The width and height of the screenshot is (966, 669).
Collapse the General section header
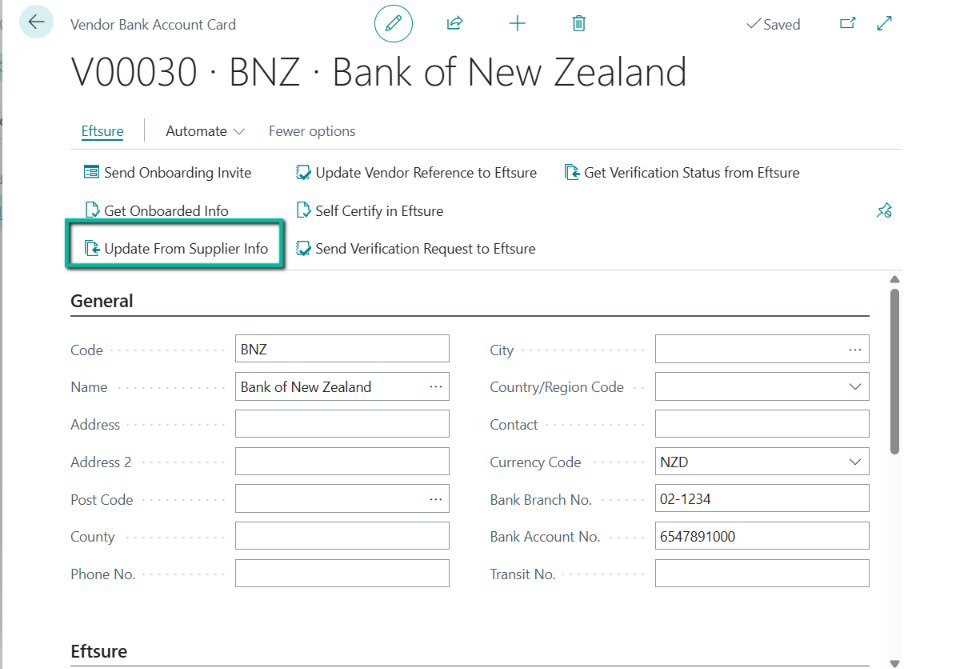102,301
